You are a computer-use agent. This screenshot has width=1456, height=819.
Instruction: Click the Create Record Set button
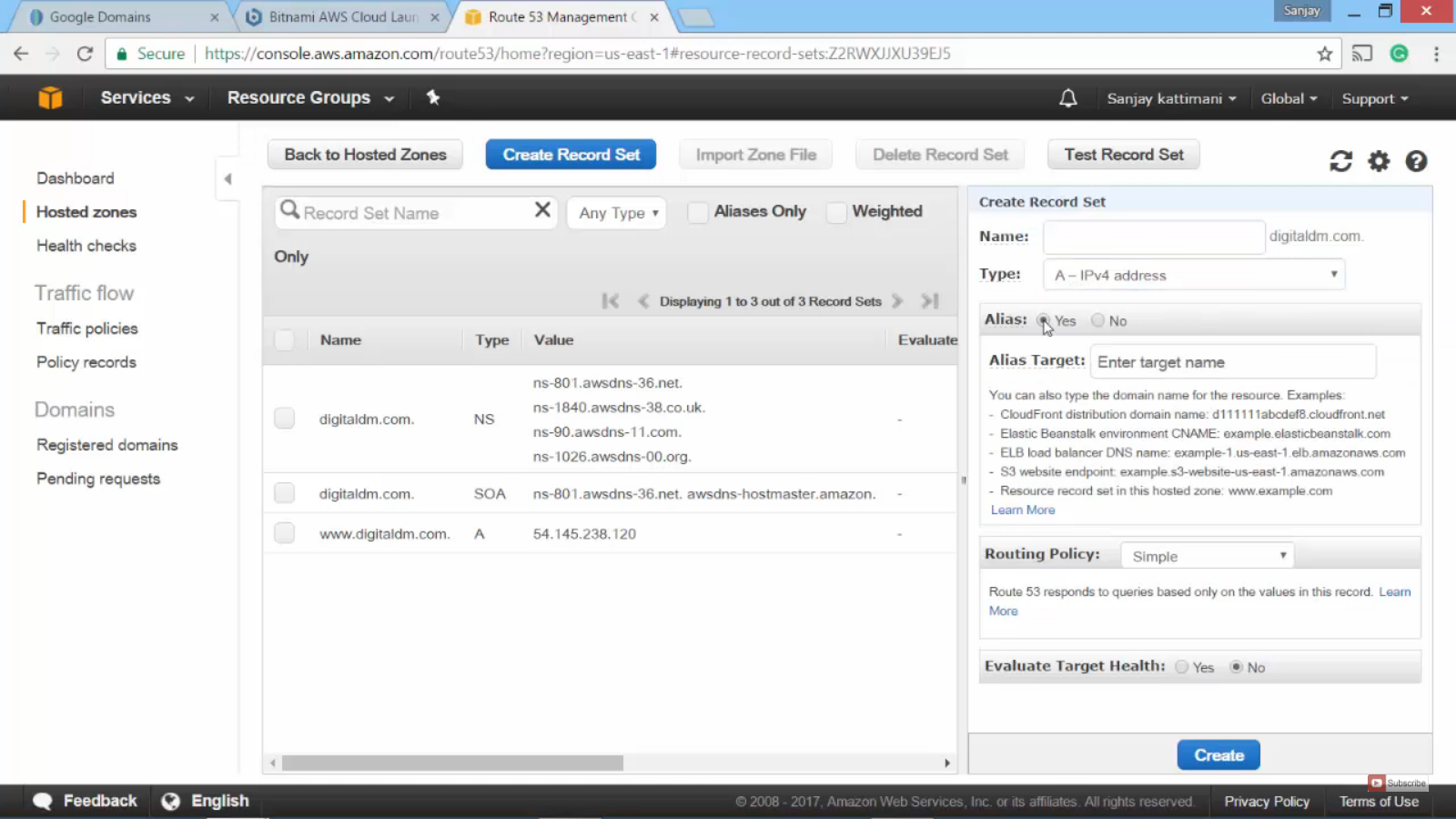[571, 155]
